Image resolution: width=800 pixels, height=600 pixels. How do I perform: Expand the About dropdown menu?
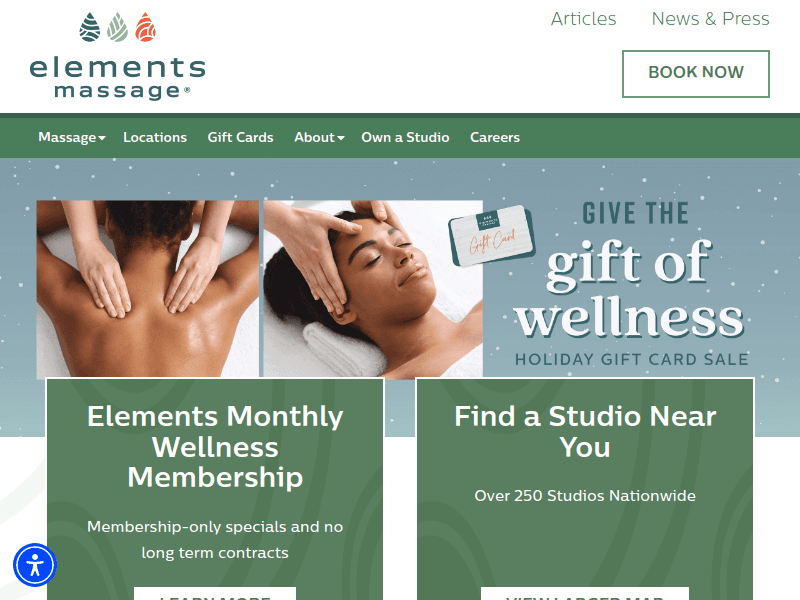click(x=319, y=137)
